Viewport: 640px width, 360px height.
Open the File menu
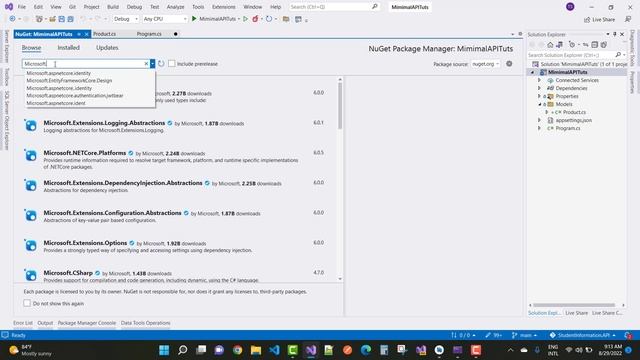click(22, 7)
